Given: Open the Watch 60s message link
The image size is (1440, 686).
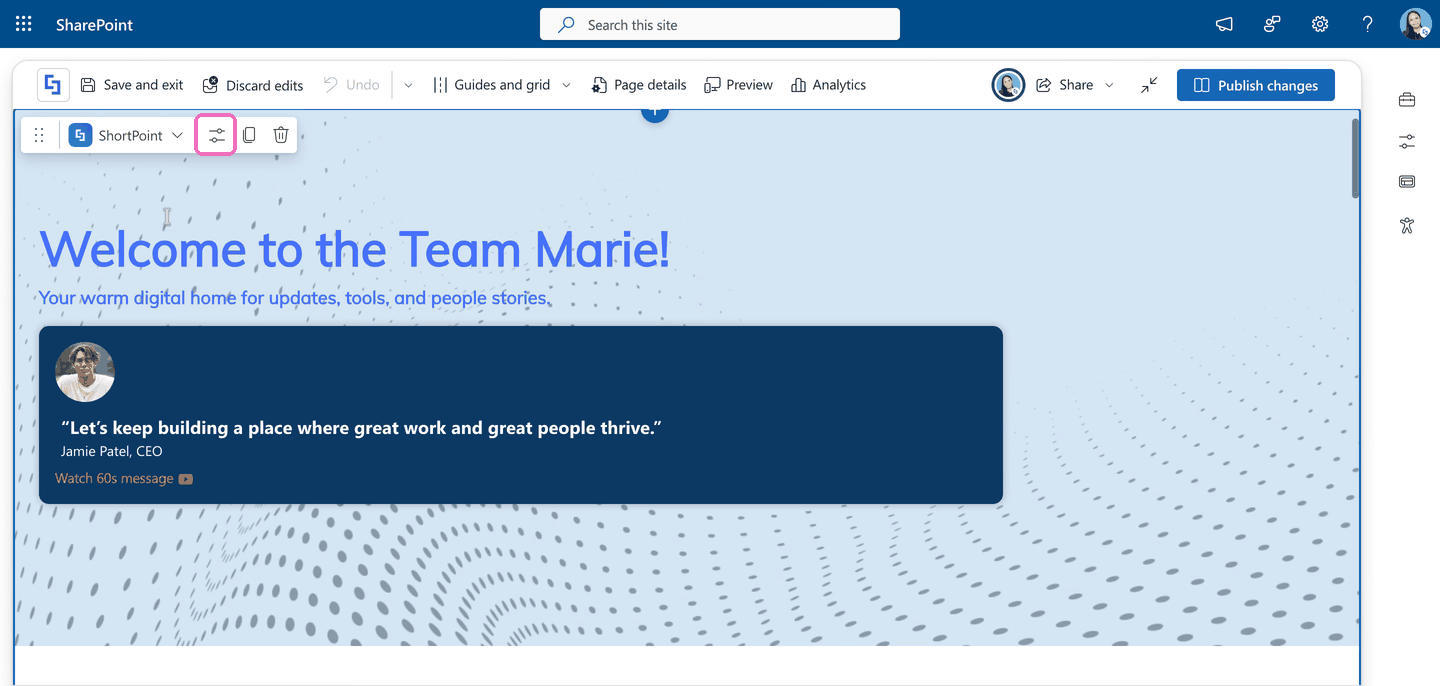Looking at the screenshot, I should click(124, 479).
